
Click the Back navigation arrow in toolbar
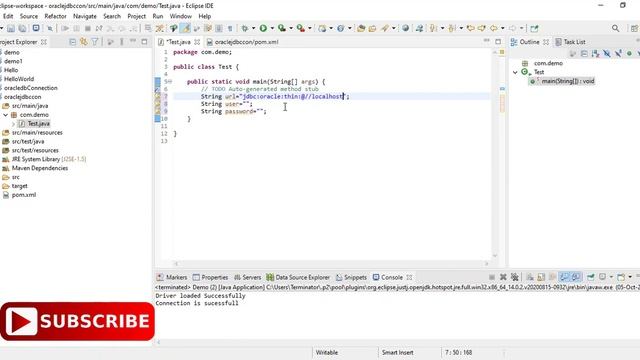click(x=493, y=28)
